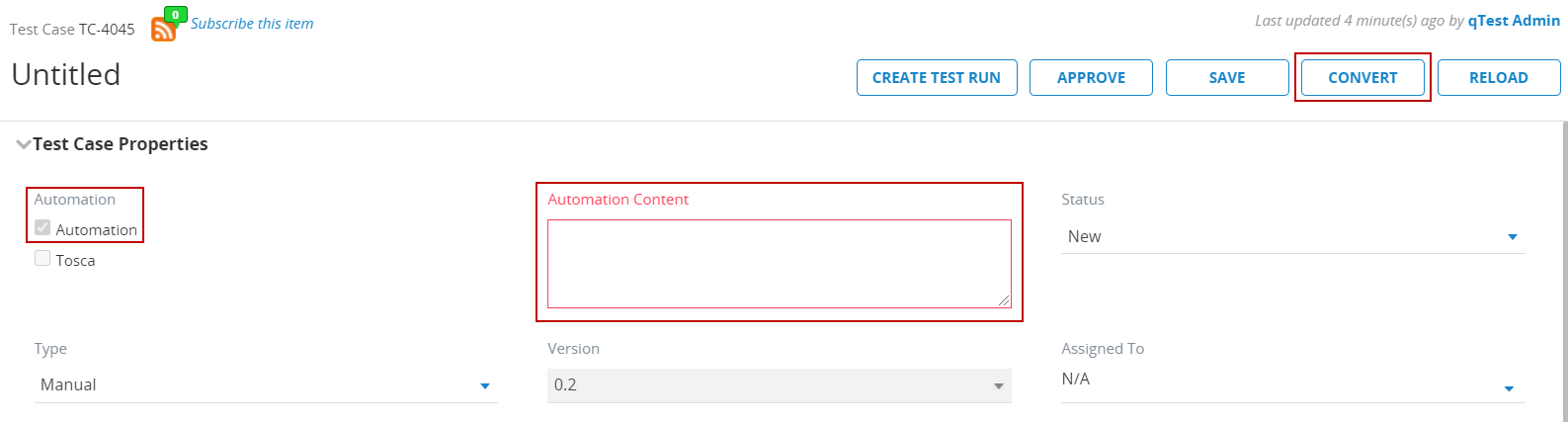Toggle the Automation checkbox

(x=42, y=228)
